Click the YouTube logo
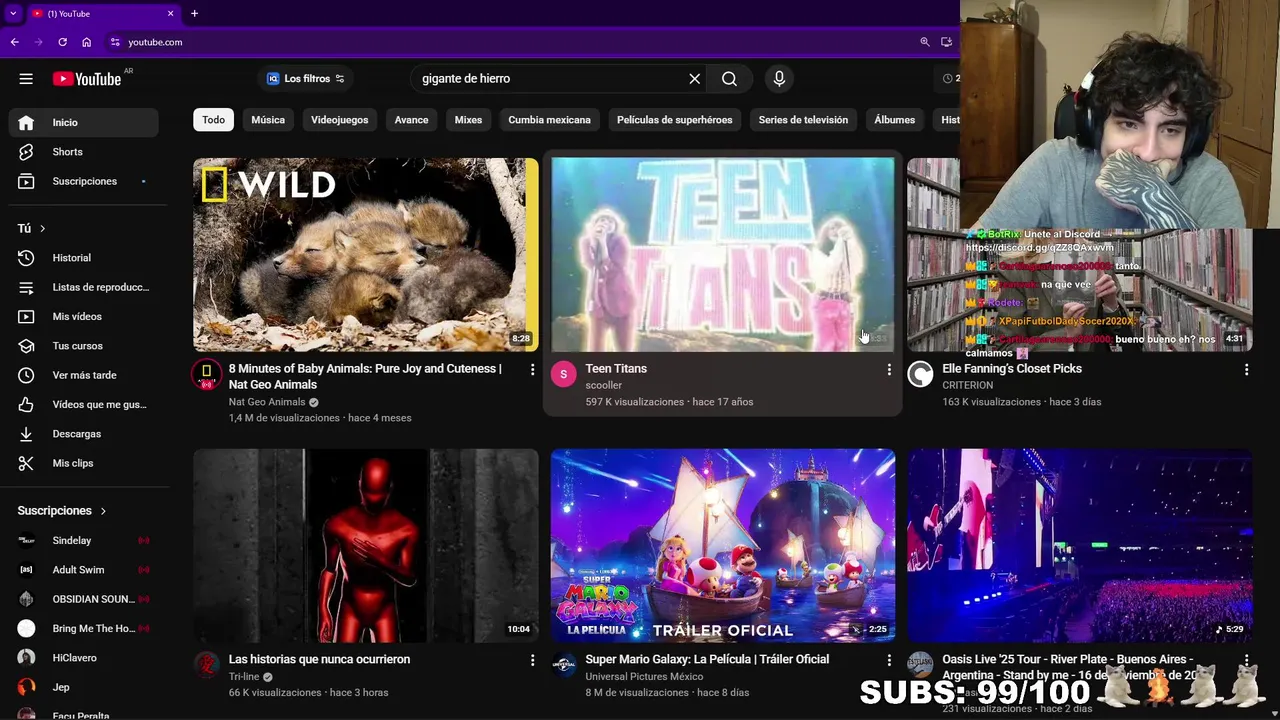 87,79
